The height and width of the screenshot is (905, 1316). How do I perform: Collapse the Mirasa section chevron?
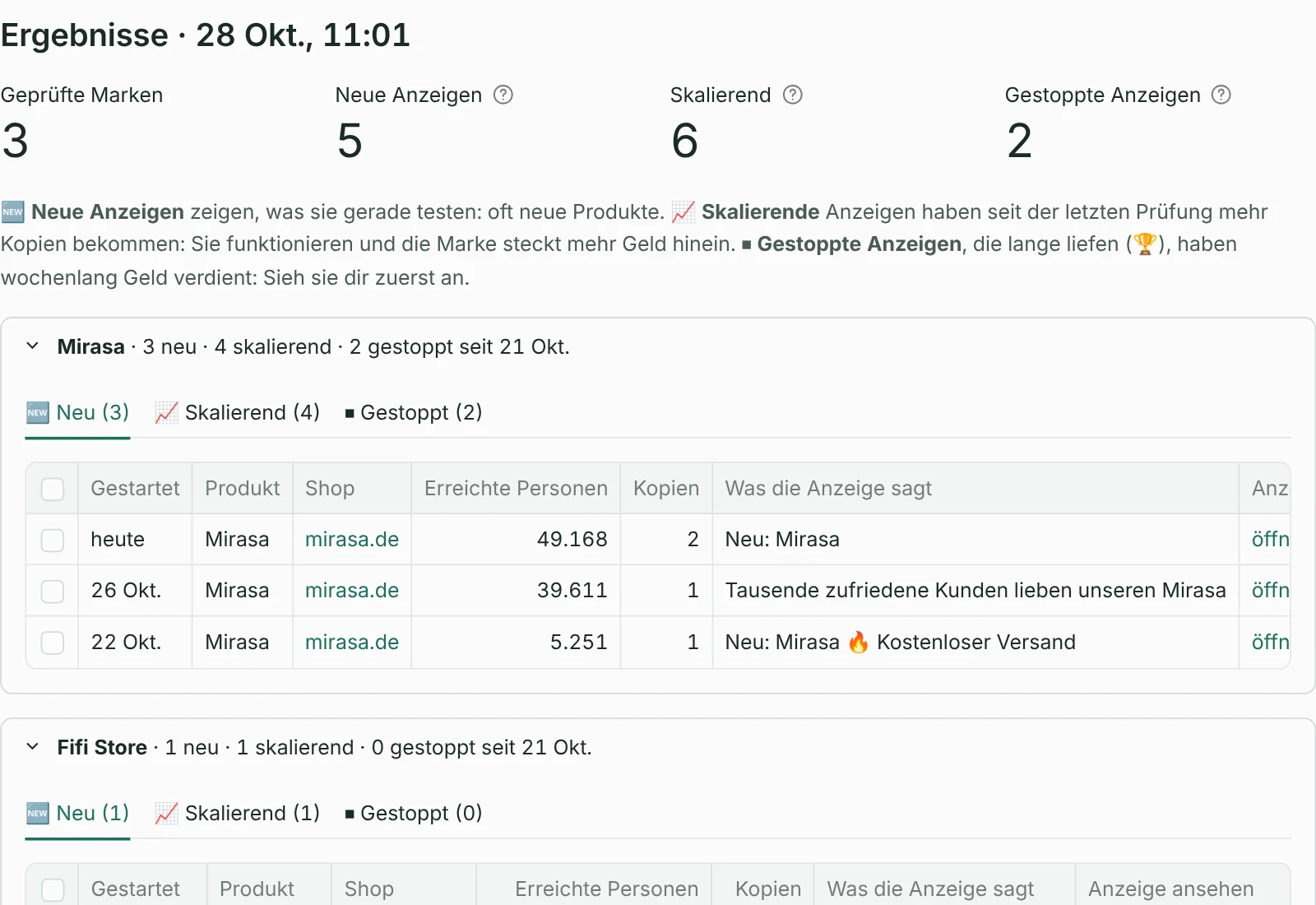[33, 346]
